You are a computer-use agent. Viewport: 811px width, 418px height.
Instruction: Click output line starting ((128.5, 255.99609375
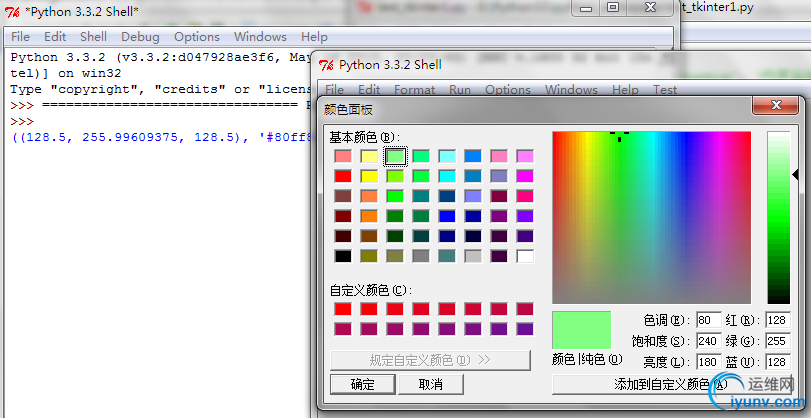coord(161,138)
